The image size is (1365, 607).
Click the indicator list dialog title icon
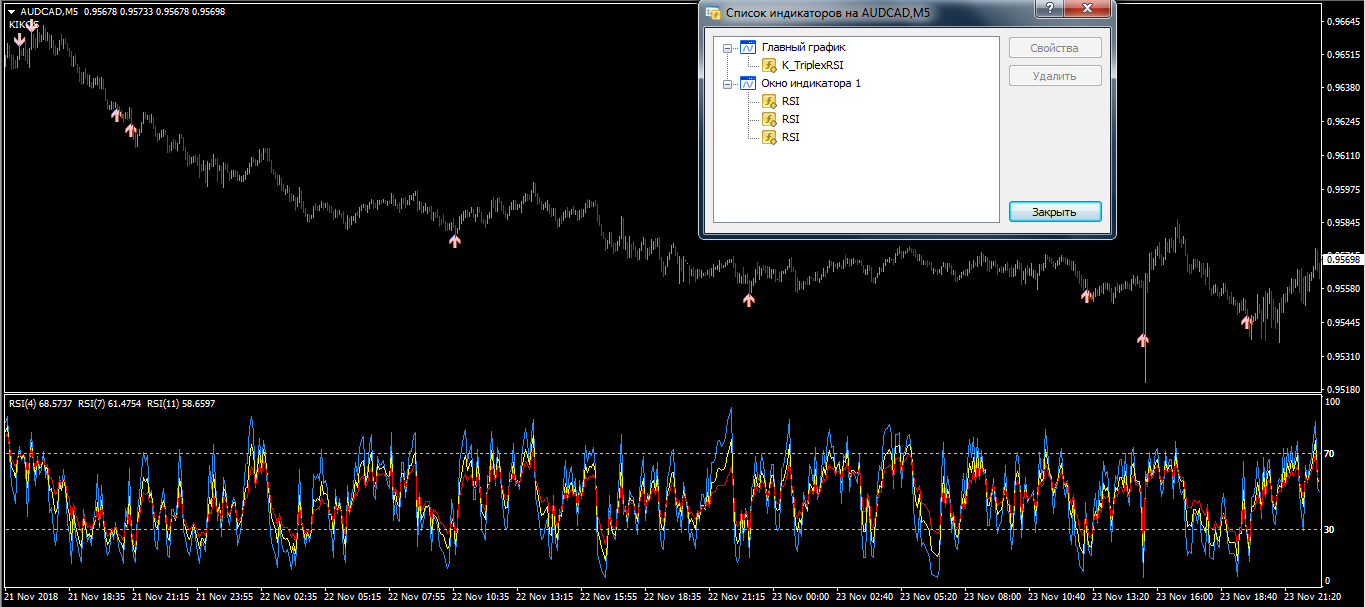pos(713,12)
